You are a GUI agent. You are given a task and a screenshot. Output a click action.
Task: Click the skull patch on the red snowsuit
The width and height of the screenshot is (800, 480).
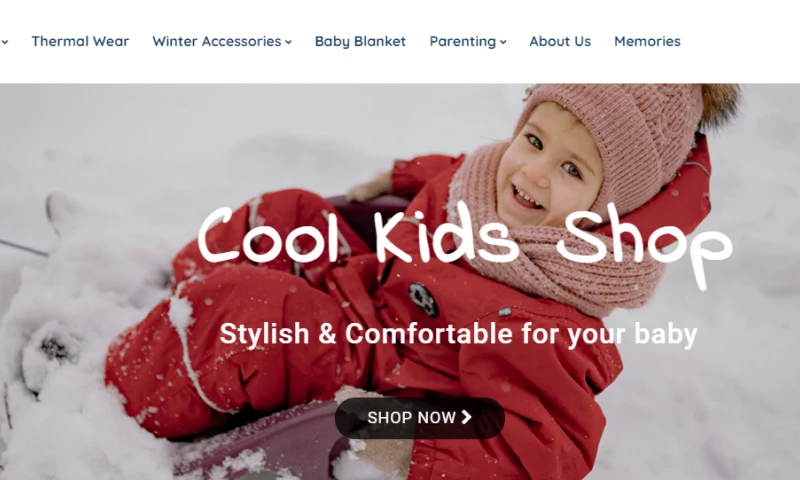[423, 299]
